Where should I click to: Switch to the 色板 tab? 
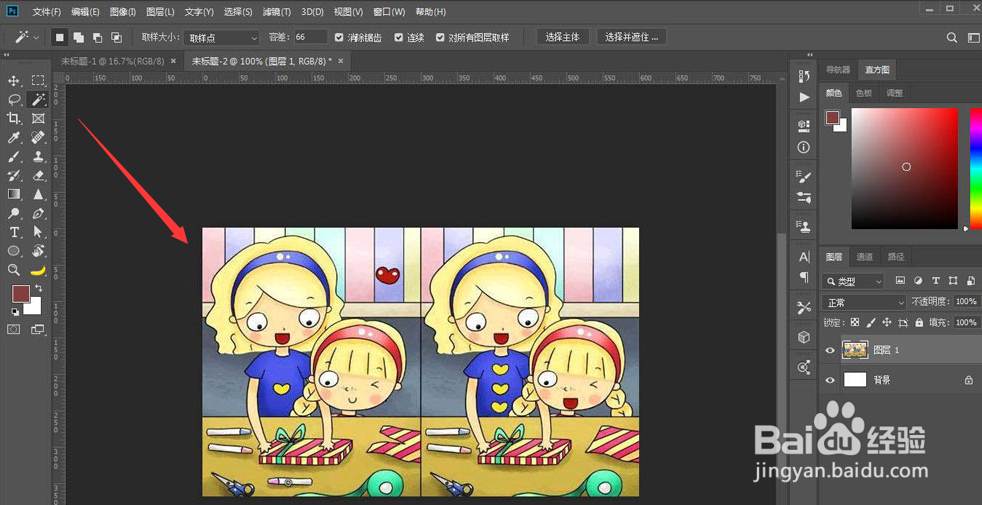(864, 93)
